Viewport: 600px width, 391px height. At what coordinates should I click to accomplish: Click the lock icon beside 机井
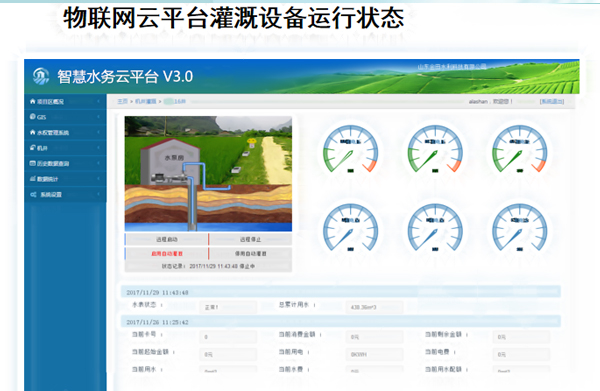(33, 148)
